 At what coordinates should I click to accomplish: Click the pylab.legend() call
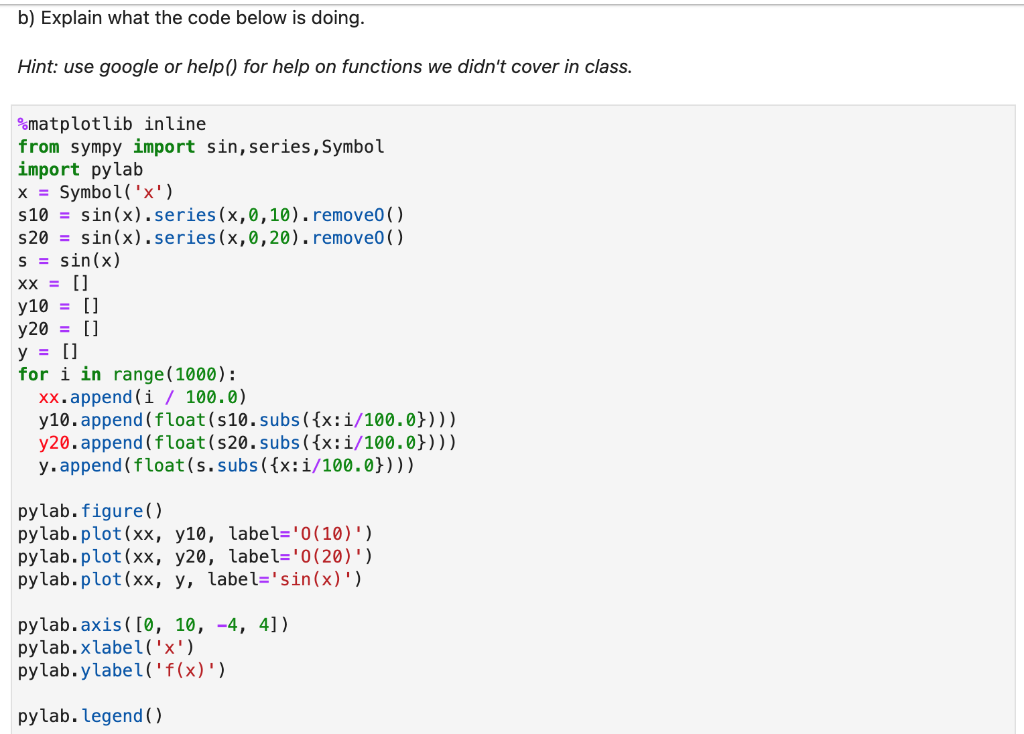coord(90,715)
